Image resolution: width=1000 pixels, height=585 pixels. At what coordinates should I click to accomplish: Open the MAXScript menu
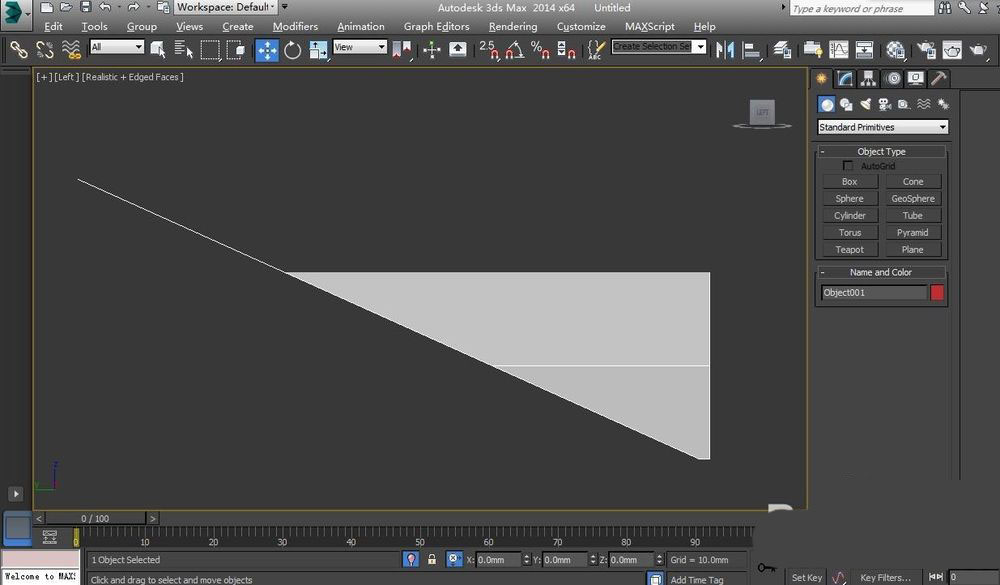(x=649, y=26)
